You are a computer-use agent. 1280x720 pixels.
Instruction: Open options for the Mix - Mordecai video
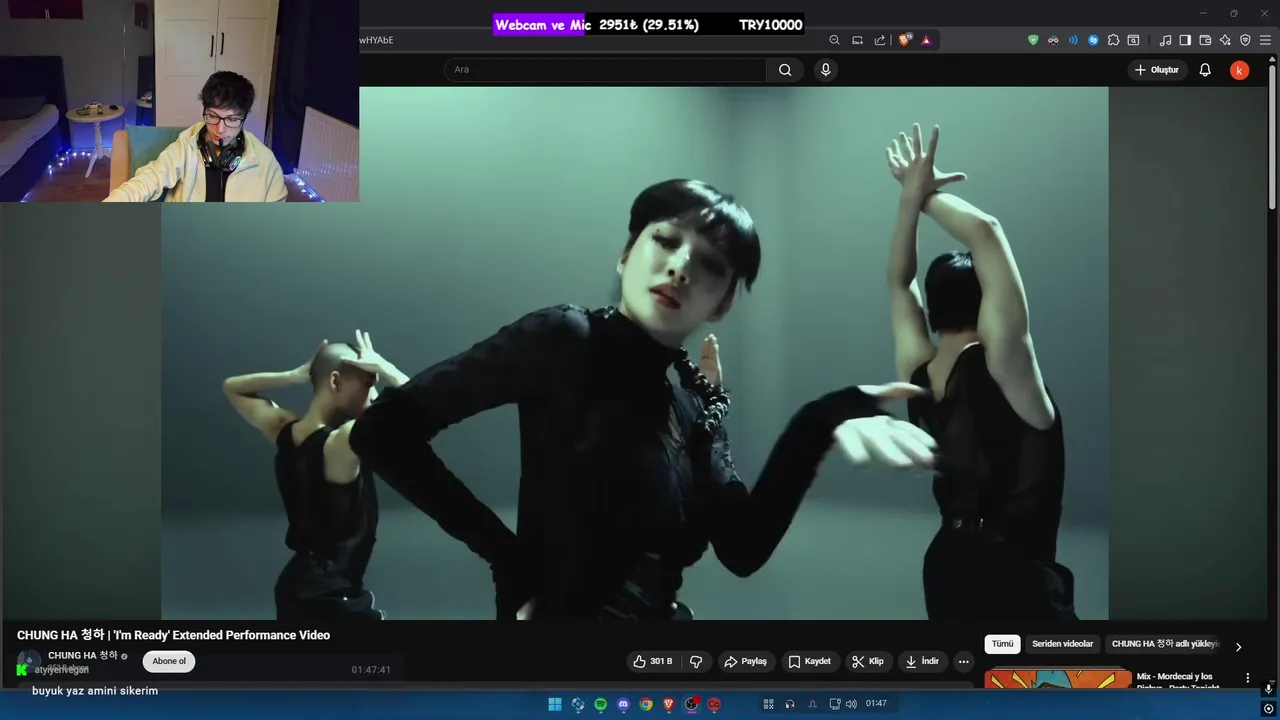click(x=1247, y=678)
